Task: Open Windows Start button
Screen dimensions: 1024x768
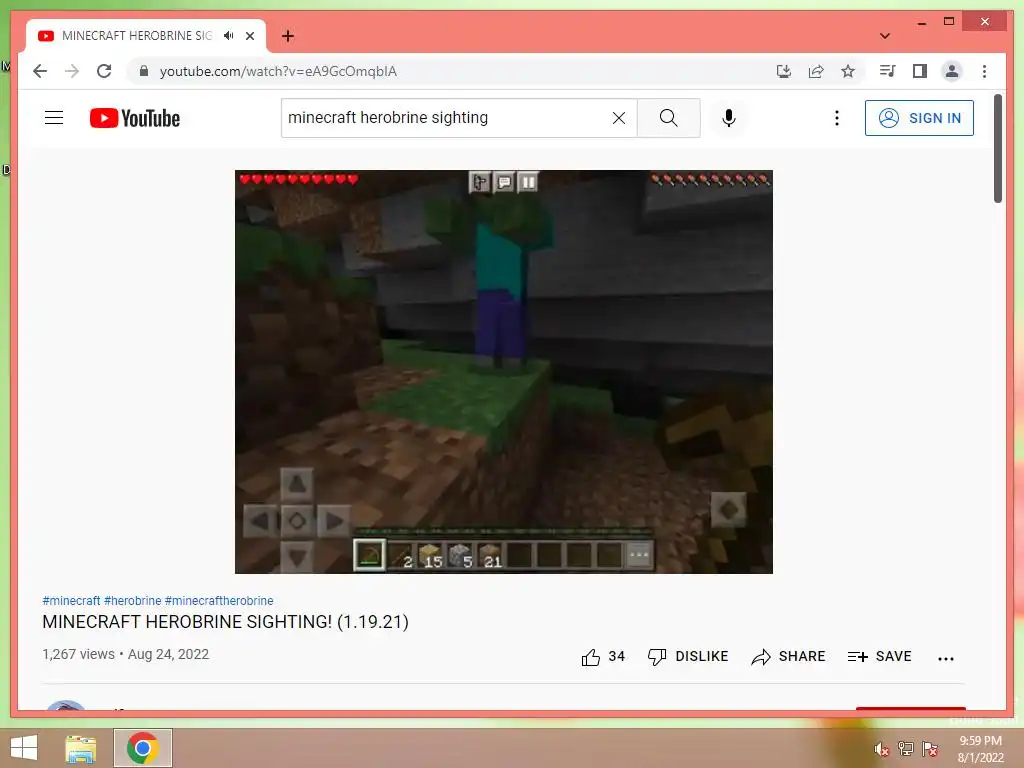Action: click(24, 748)
